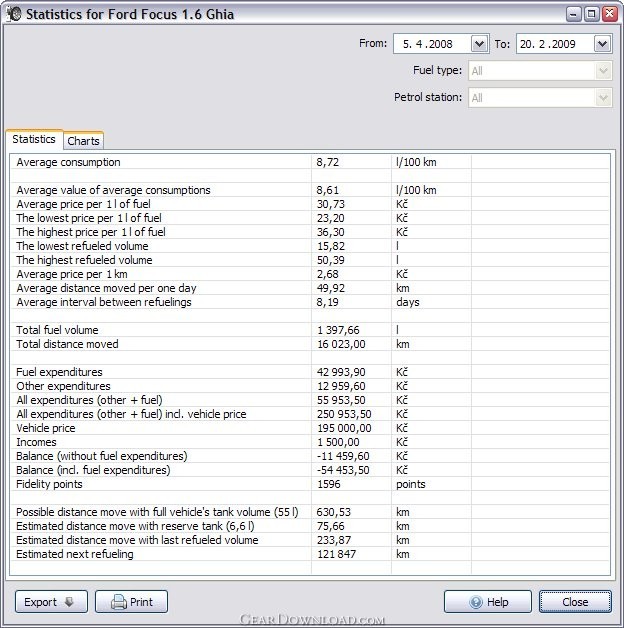This screenshot has height=628, width=624.
Task: Expand the Petrol station combo box
Action: pos(540,98)
